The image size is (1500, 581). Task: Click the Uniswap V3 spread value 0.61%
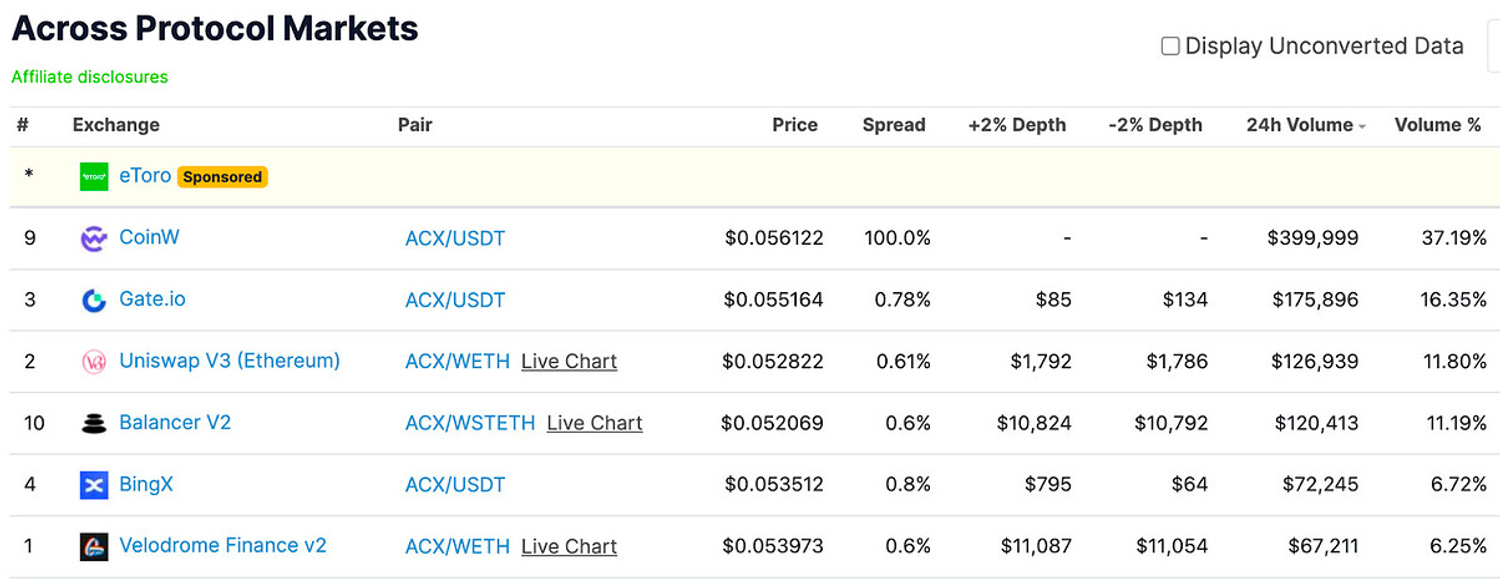[x=904, y=361]
